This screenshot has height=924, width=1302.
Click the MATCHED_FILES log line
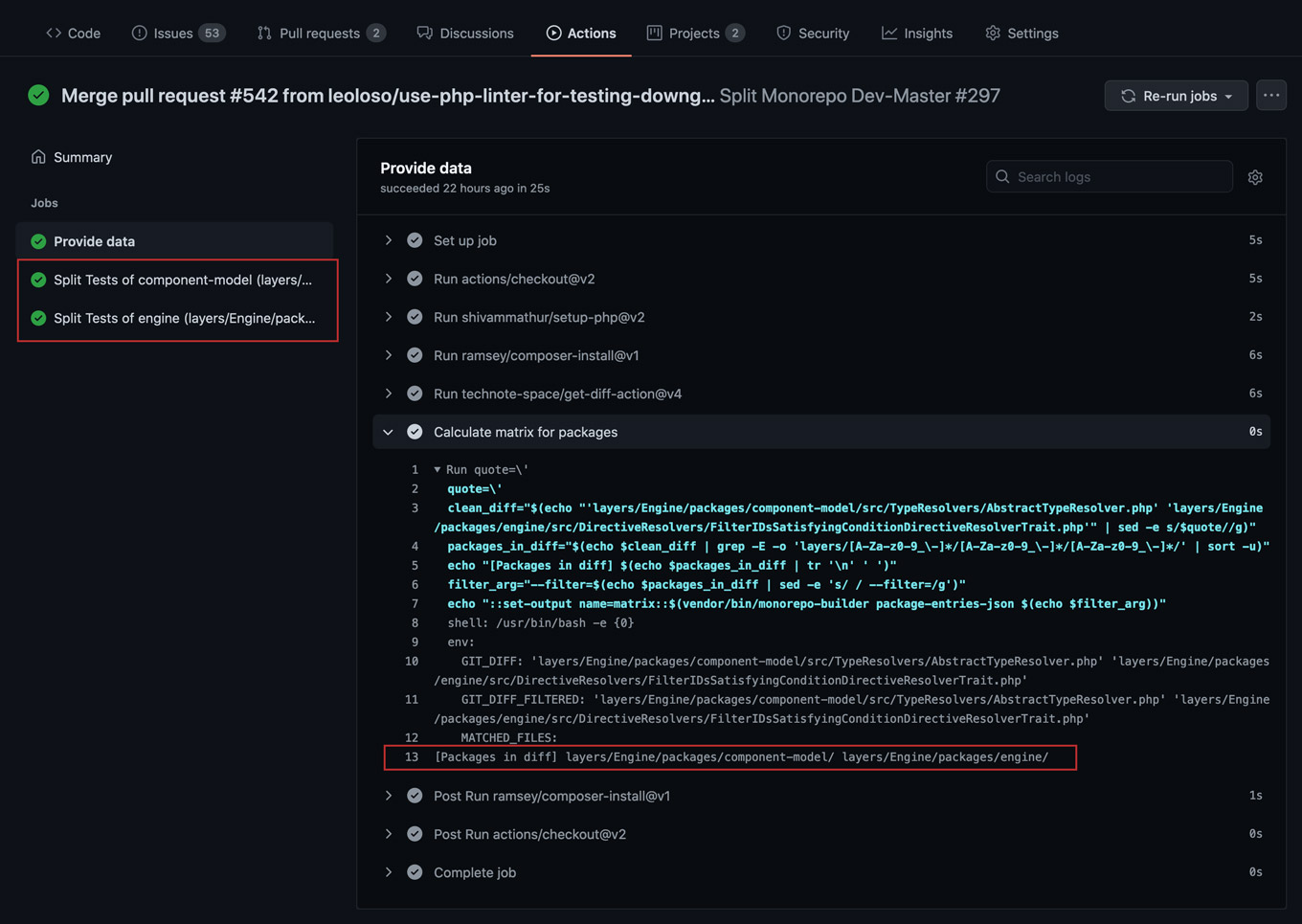(508, 738)
